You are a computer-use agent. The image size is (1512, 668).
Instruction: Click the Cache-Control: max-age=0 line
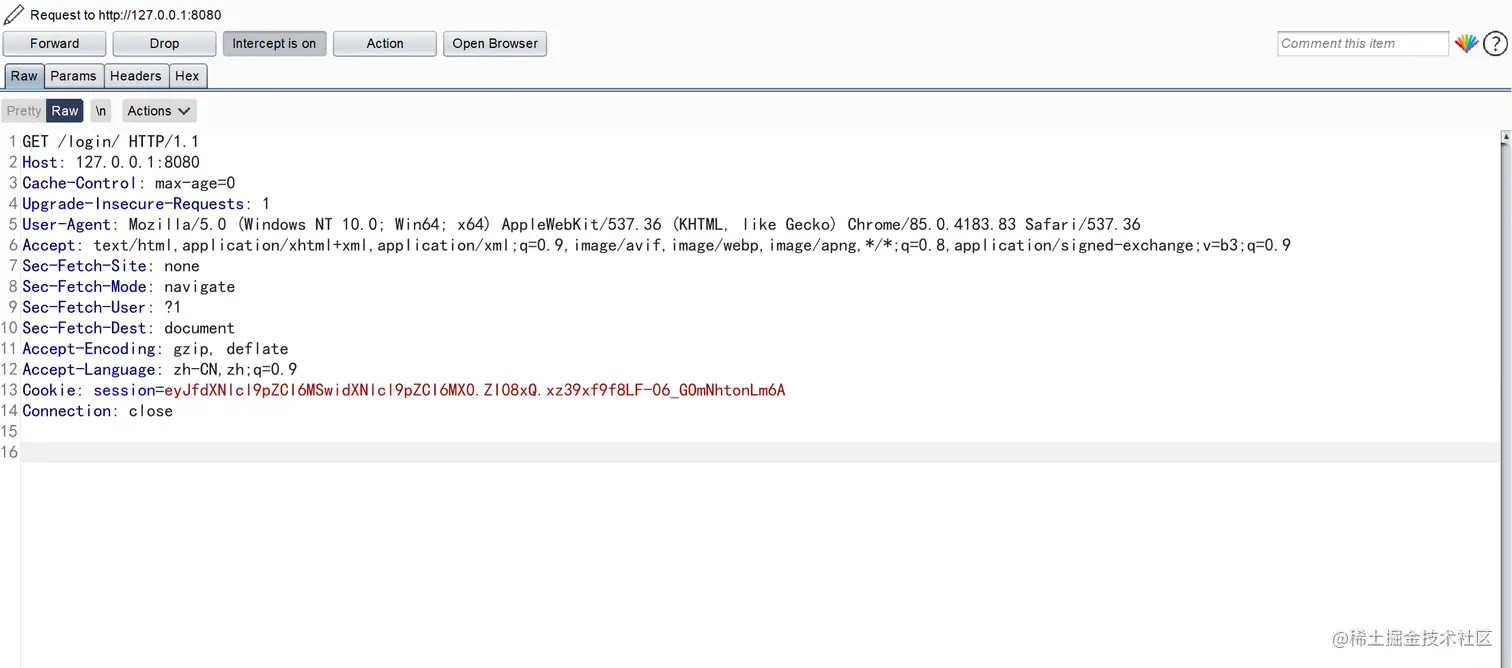(129, 183)
